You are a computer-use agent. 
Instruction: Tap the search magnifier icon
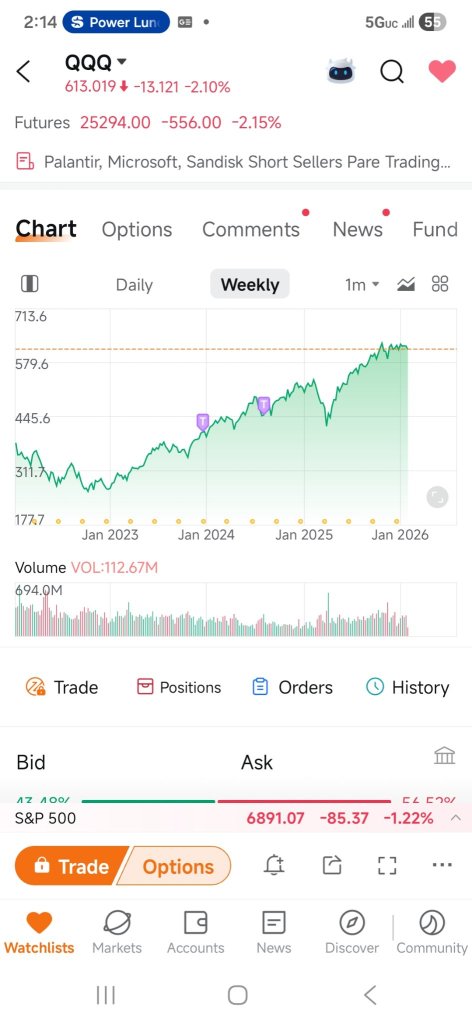click(x=392, y=71)
